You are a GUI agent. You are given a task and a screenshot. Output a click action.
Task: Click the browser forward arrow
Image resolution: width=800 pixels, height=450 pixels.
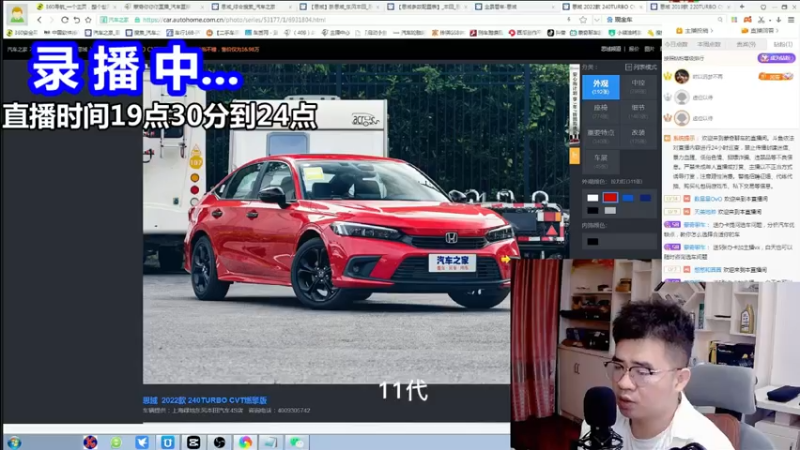tap(52, 20)
